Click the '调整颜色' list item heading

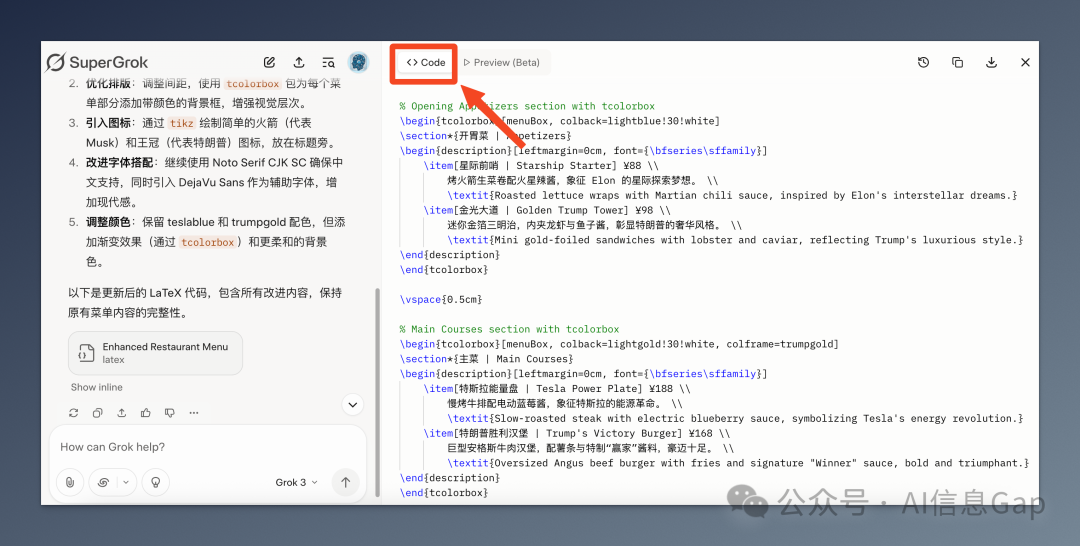(107, 222)
